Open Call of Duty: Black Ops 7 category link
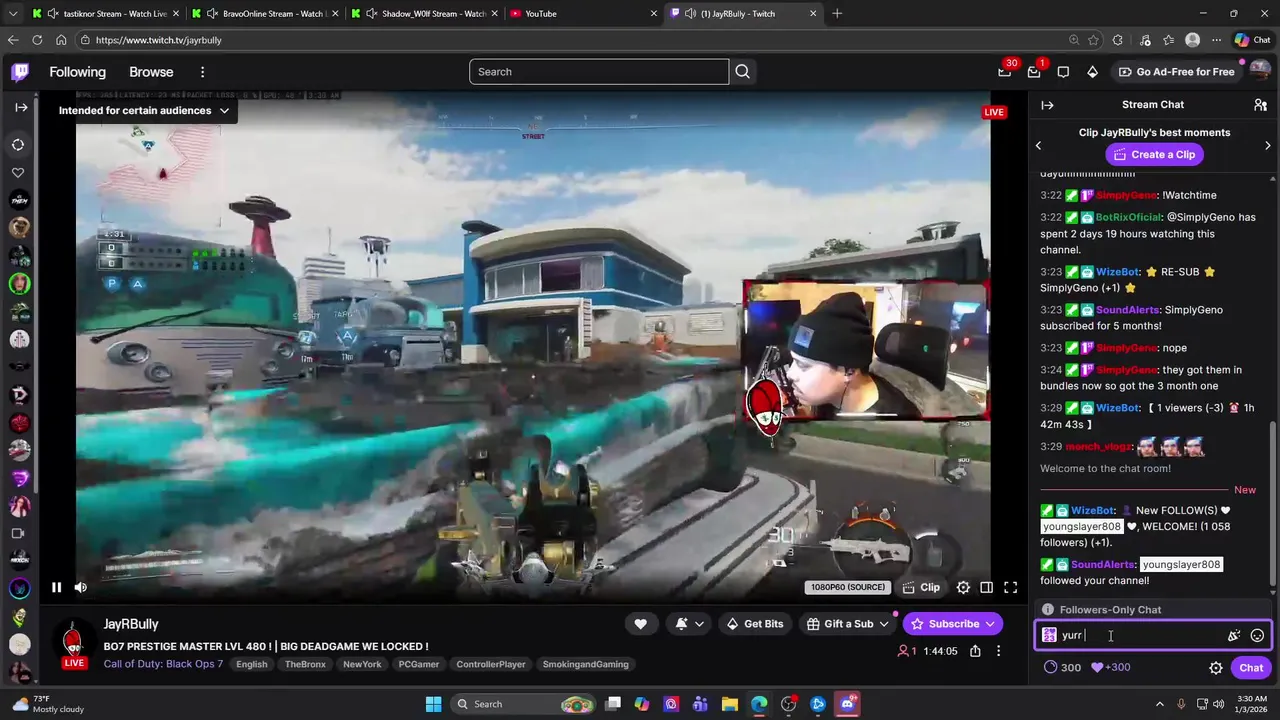The image size is (1280, 720). click(163, 664)
